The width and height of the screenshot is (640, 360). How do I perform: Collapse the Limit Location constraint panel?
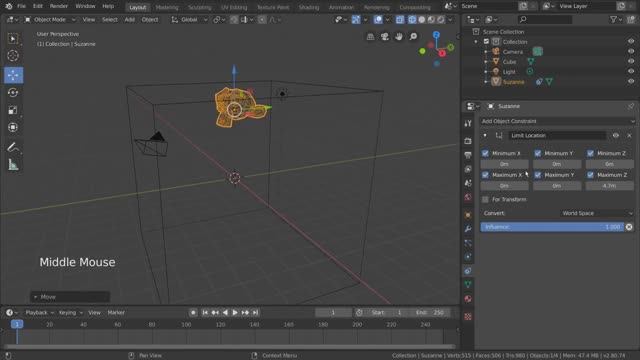485,135
